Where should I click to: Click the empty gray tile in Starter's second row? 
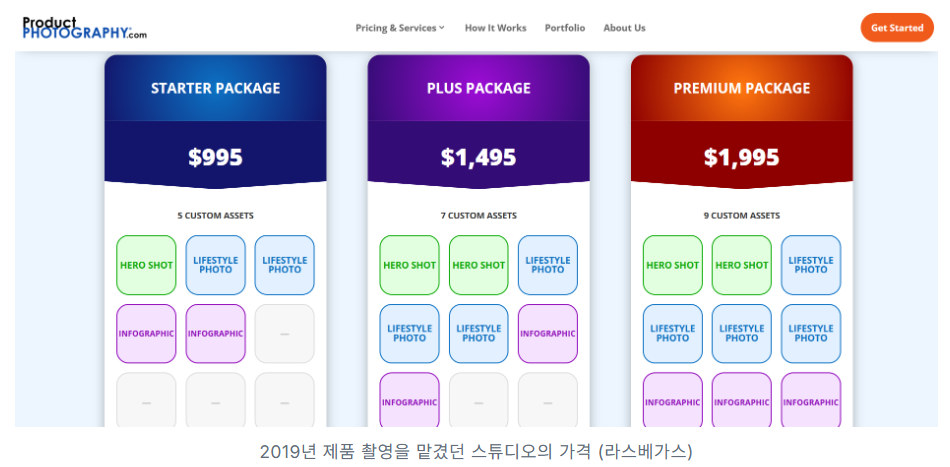[x=285, y=334]
